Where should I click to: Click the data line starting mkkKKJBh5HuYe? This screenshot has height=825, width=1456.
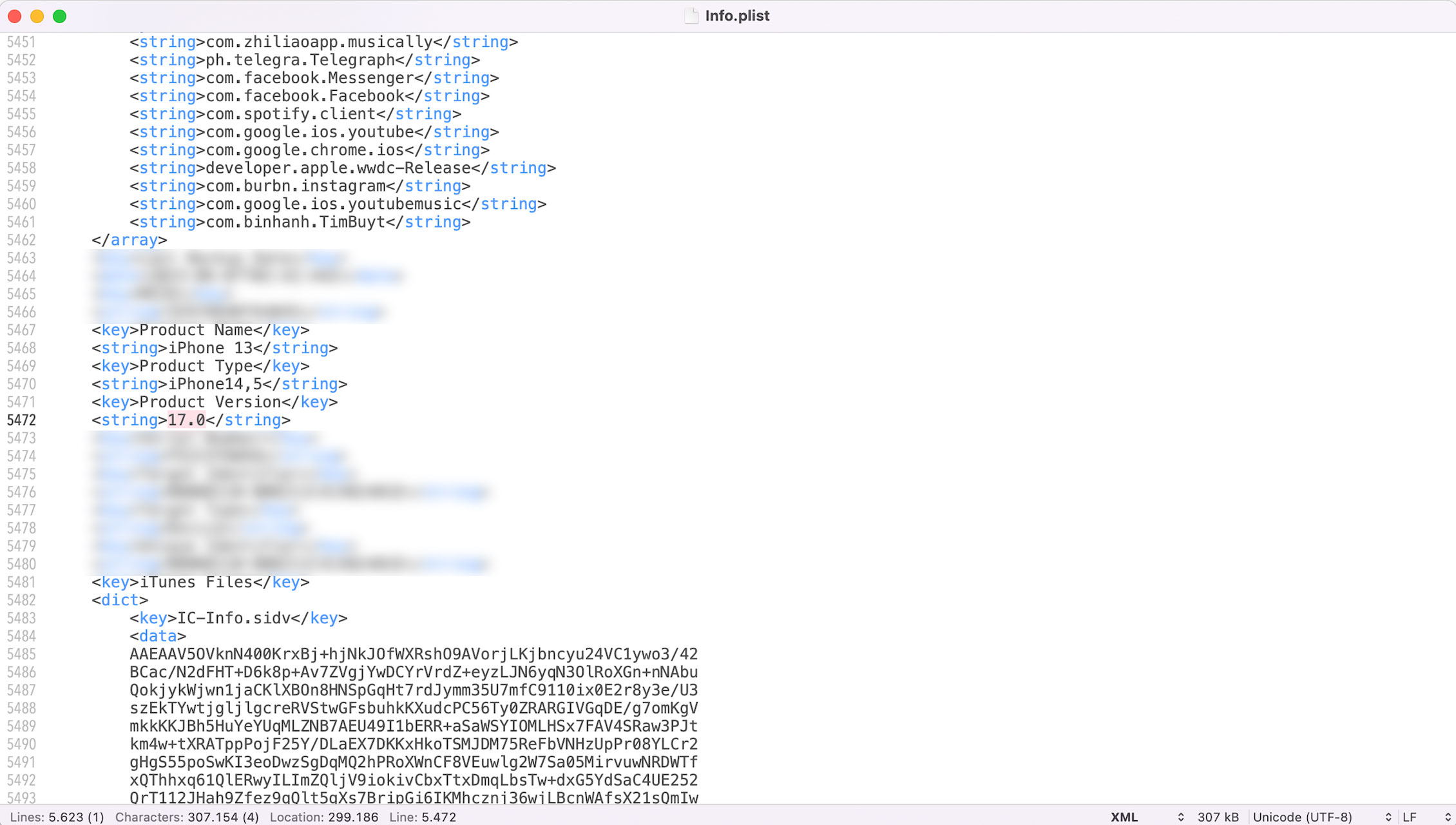pos(414,726)
